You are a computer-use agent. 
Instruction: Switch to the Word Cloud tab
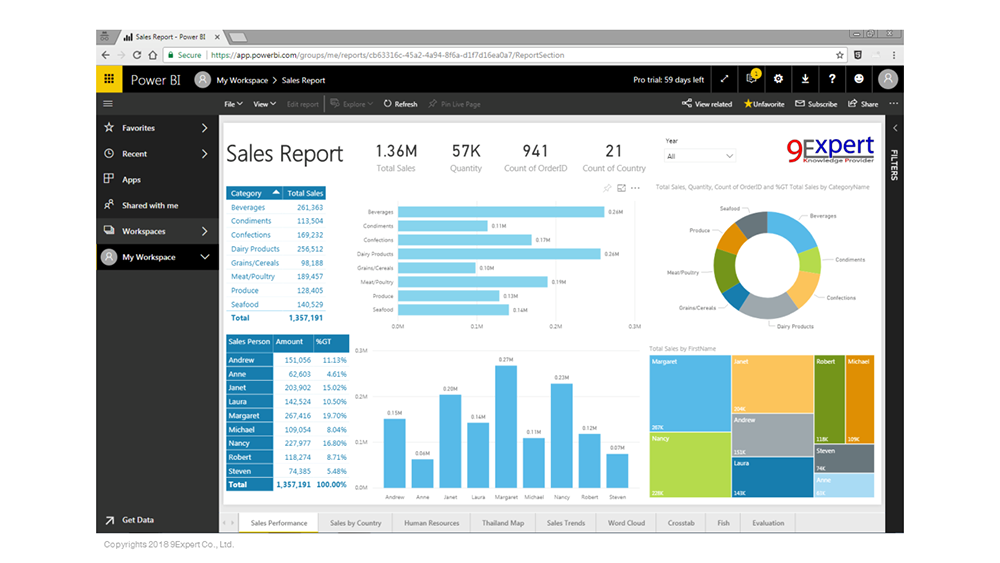[x=627, y=523]
